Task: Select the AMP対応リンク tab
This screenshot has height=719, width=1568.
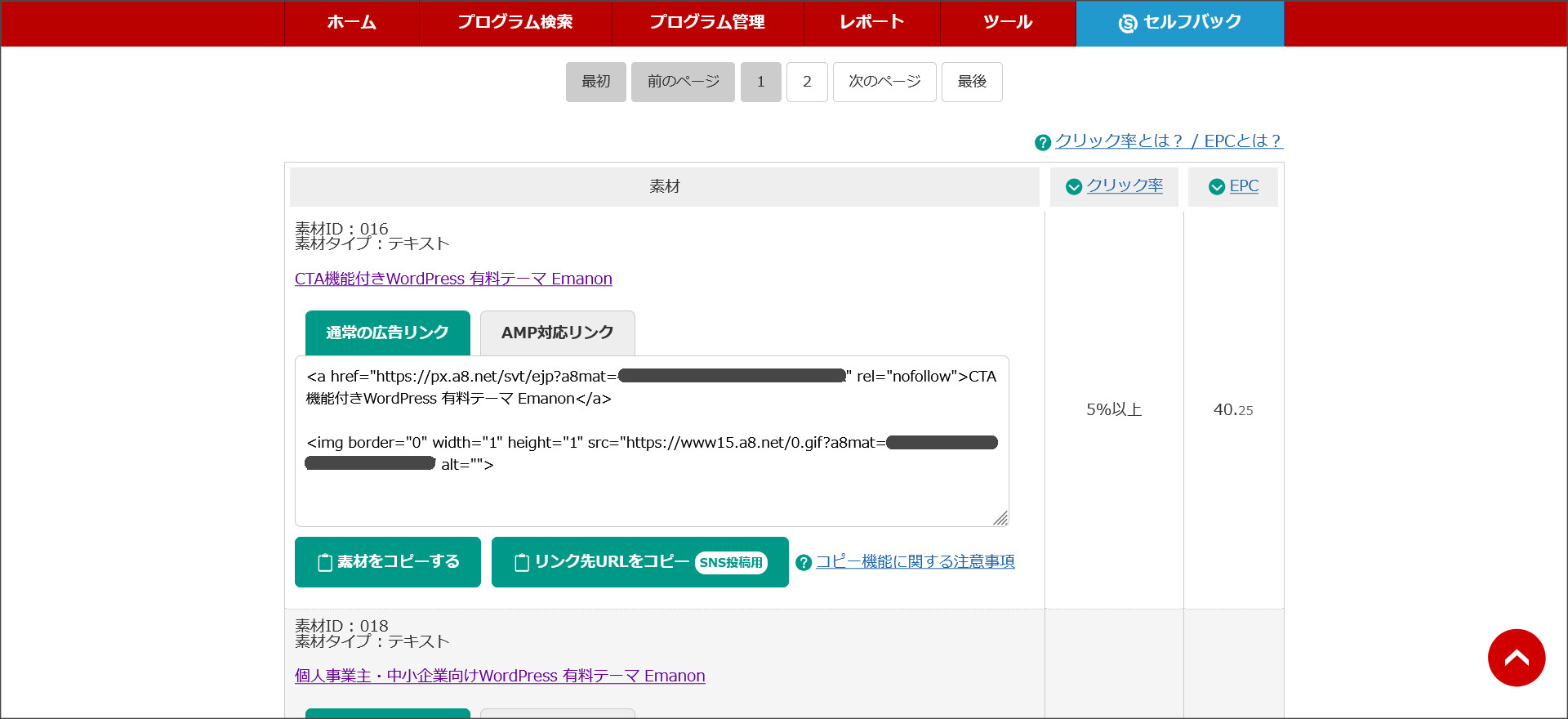Action: 558,333
